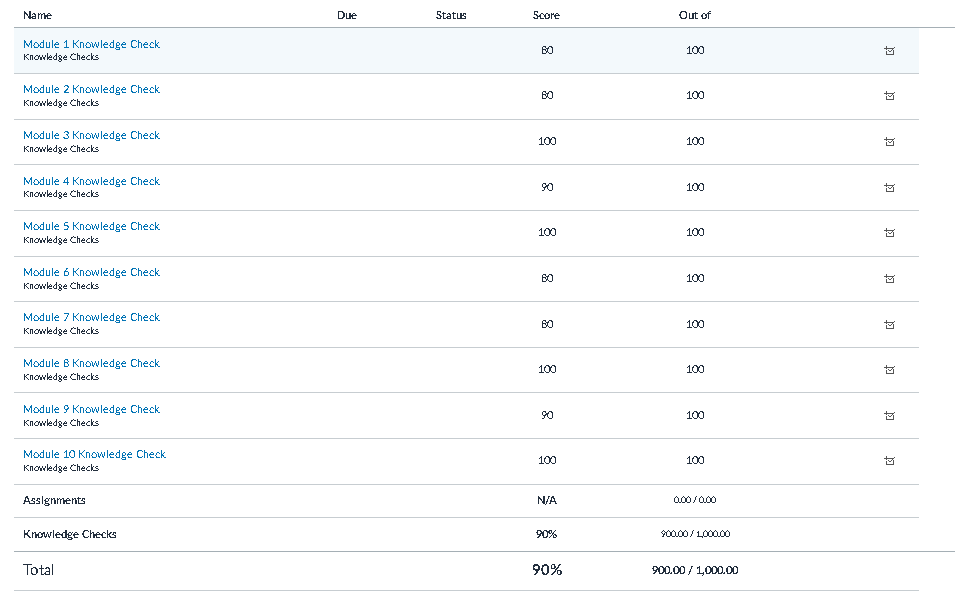This screenshot has height=592, width=956.
Task: View Module 7 Knowledge Check assignment
Action: [91, 317]
